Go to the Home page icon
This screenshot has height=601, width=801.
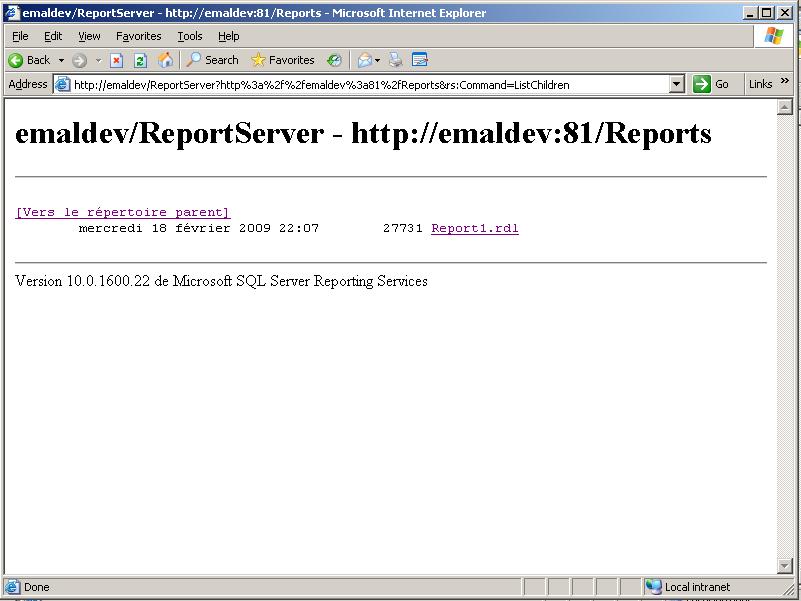pos(165,60)
